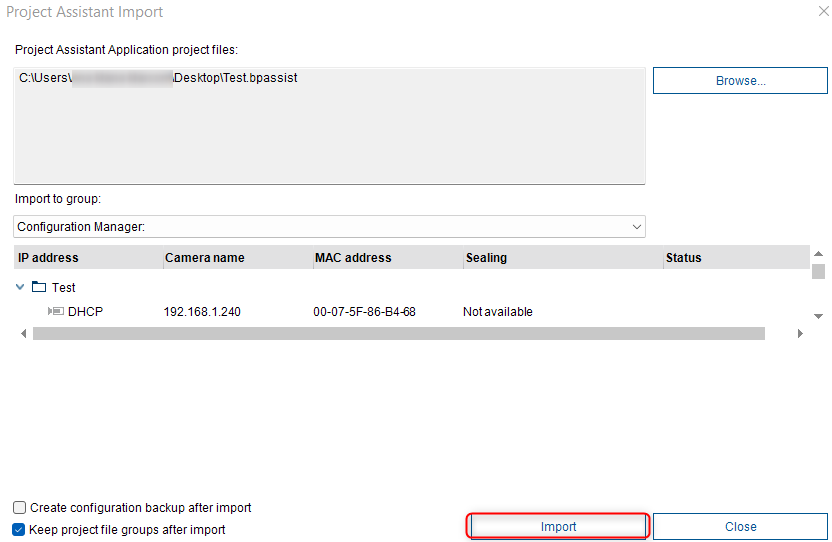Enable Create configuration backup after import

point(20,508)
